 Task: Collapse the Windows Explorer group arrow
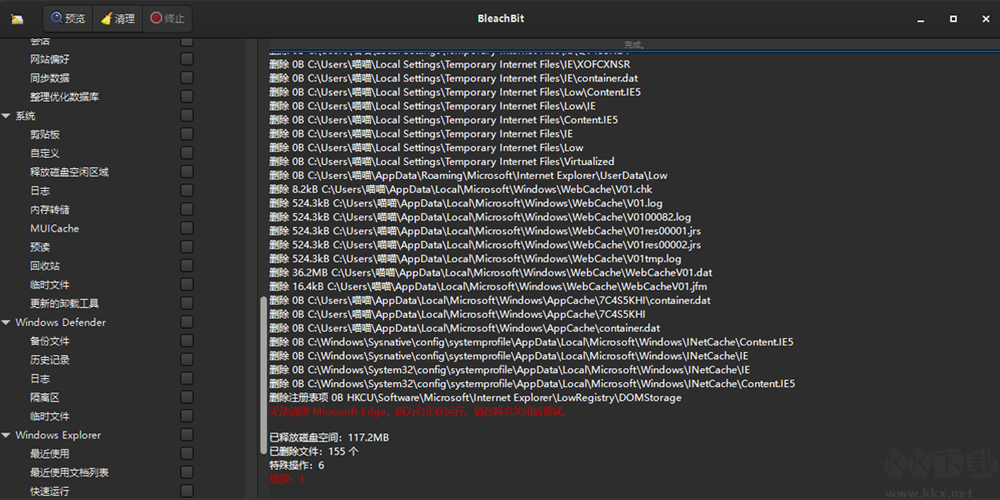6,436
